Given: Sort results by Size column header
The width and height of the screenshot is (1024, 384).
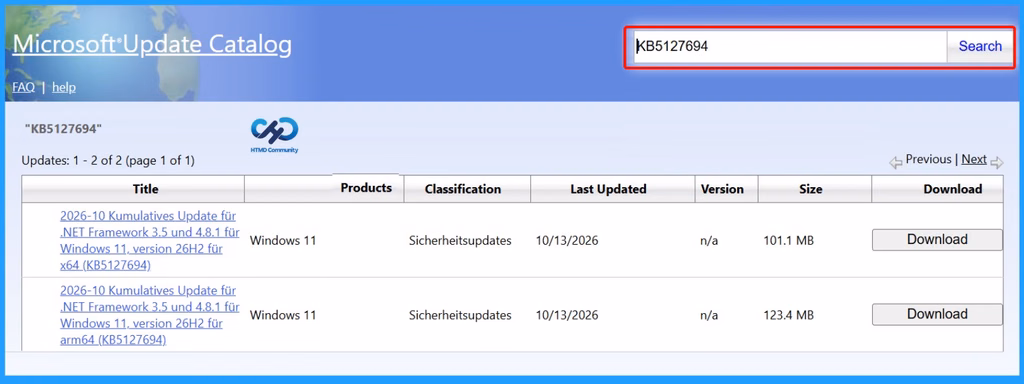Looking at the screenshot, I should (810, 189).
